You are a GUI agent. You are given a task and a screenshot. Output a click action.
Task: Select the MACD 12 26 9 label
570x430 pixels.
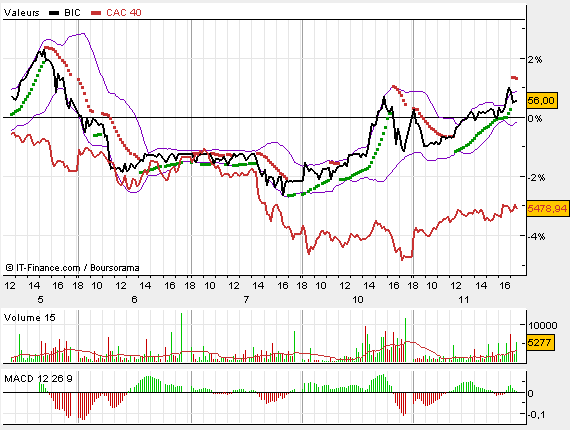(x=38, y=379)
